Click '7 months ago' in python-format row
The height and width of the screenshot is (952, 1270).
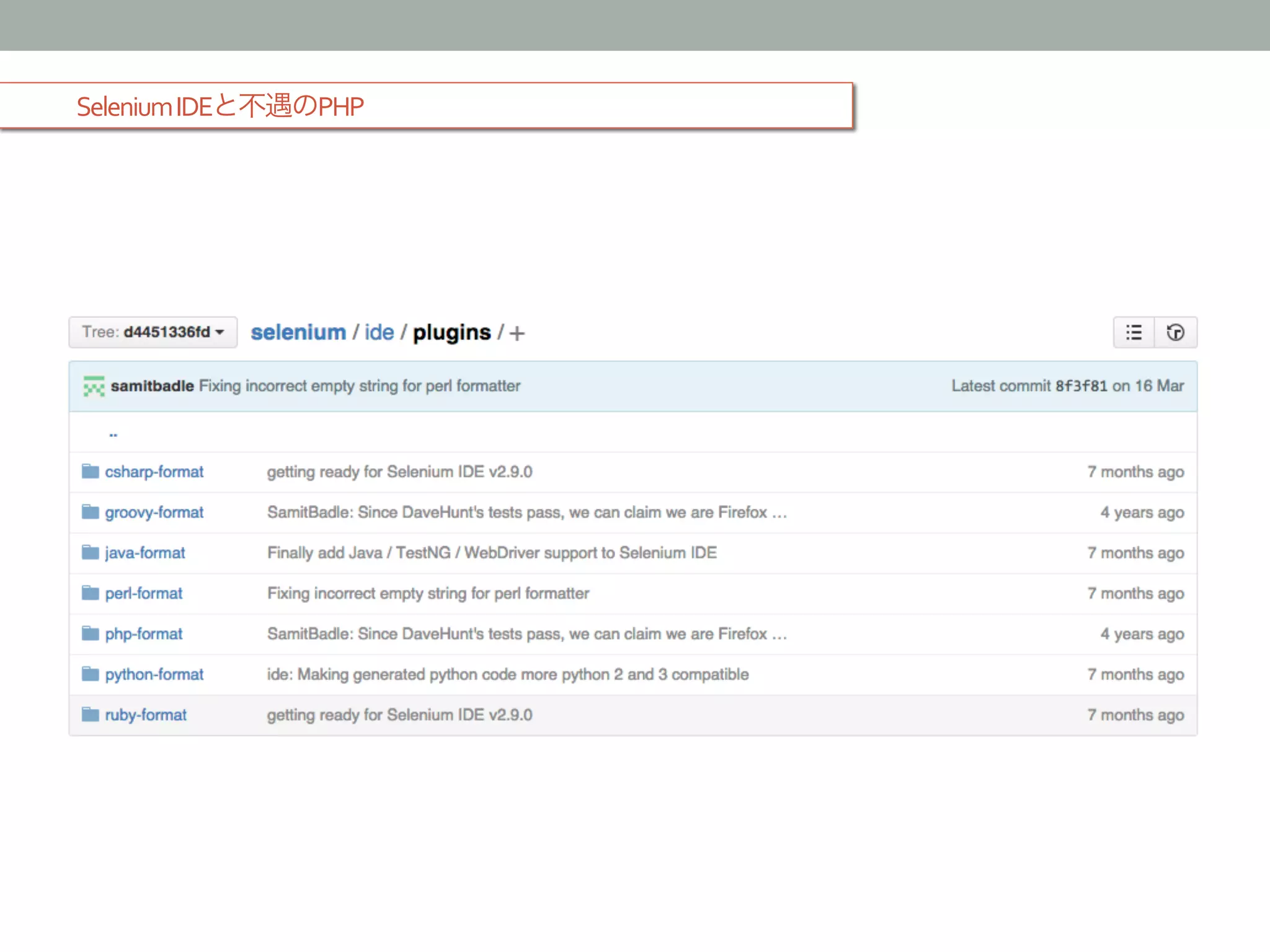click(1135, 674)
